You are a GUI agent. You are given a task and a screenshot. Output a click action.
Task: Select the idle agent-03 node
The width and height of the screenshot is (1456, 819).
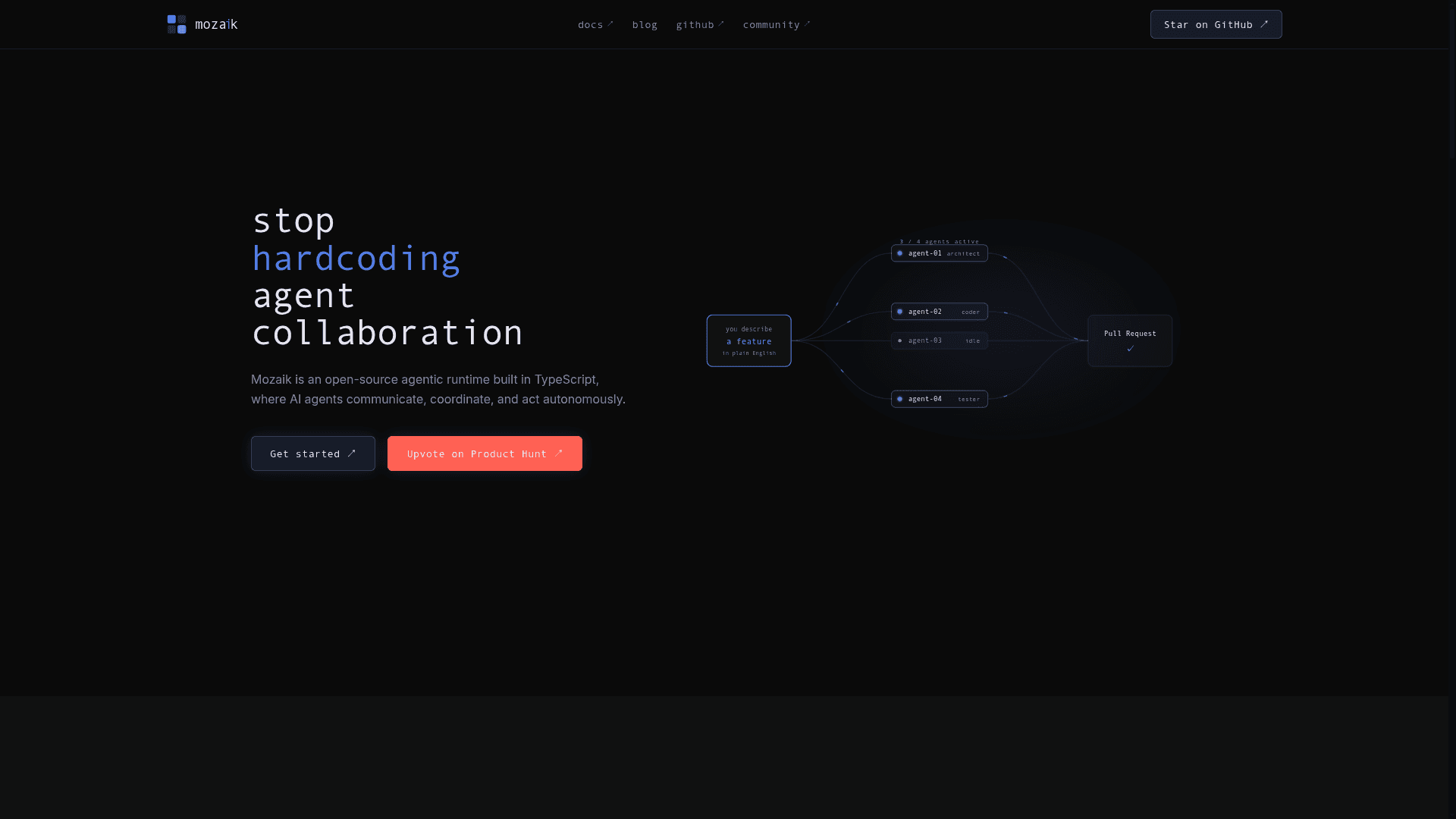point(939,340)
